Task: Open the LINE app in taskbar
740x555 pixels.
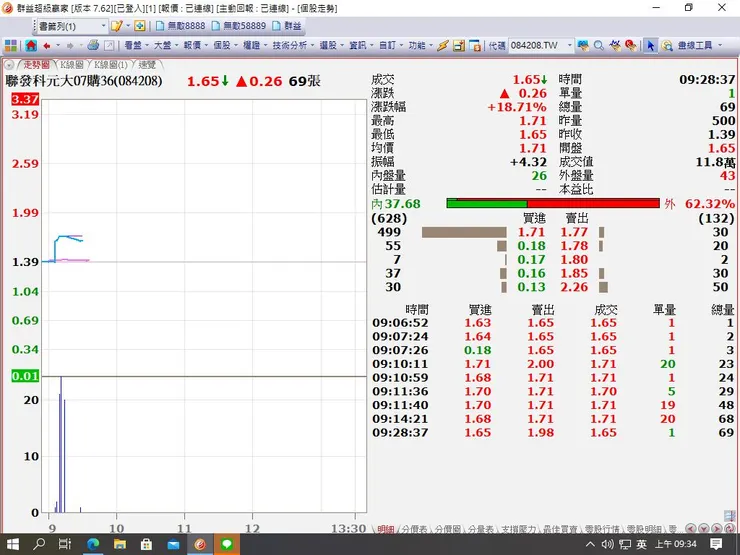Action: click(x=227, y=544)
